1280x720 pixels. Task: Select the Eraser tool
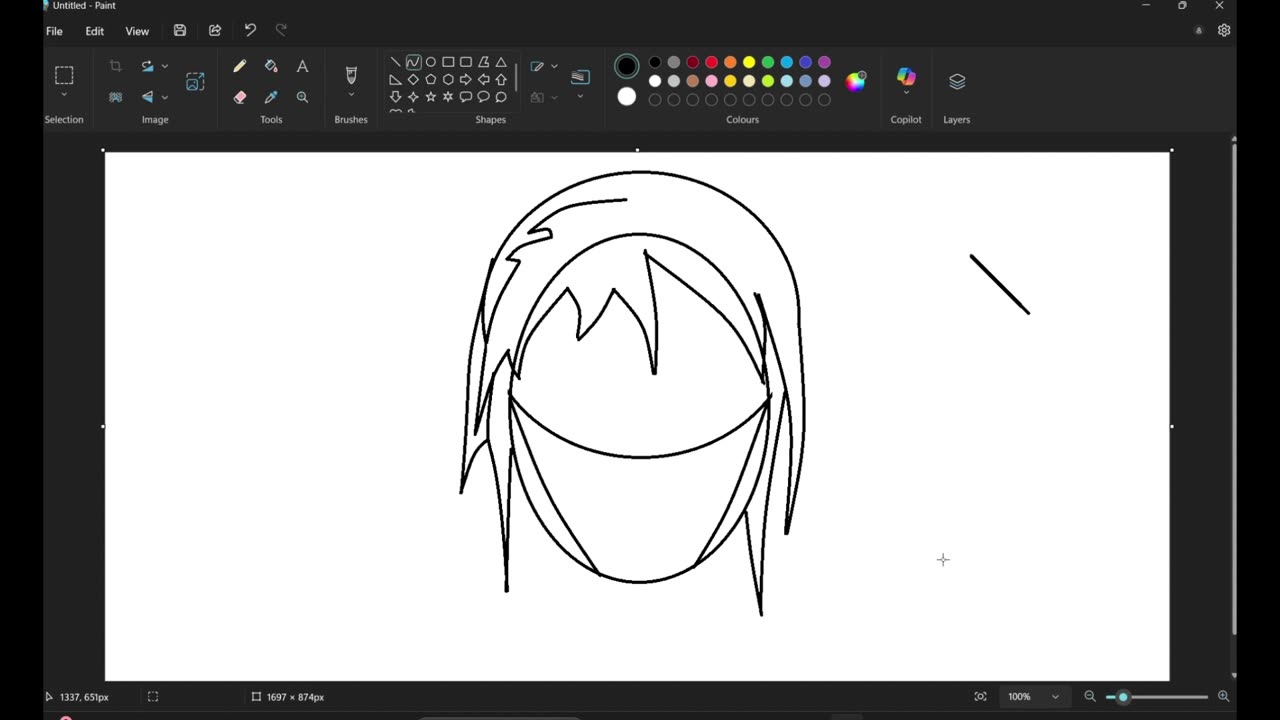tap(240, 97)
